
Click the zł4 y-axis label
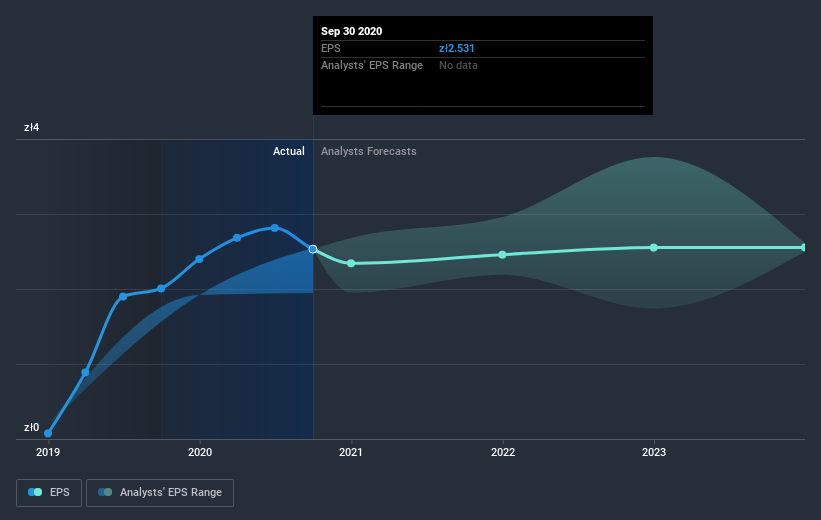pyautogui.click(x=31, y=127)
